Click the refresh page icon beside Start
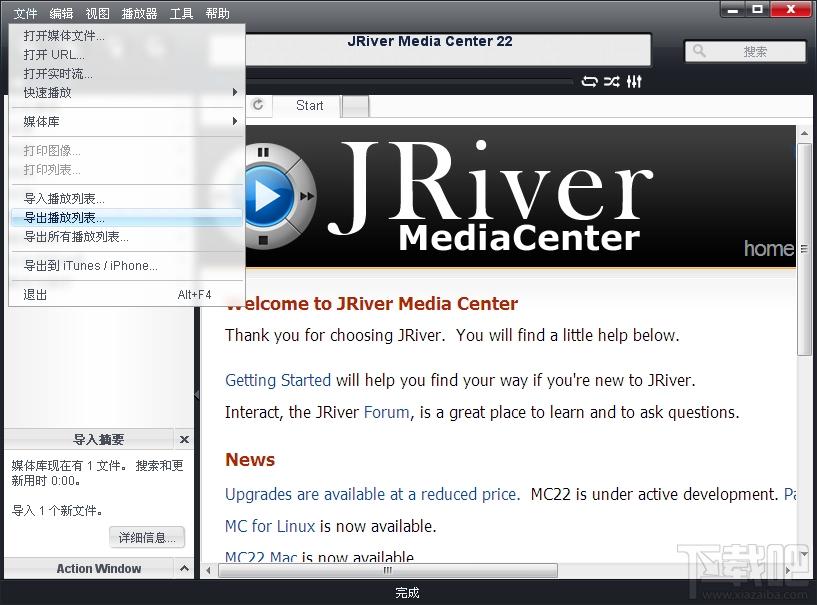 coord(258,105)
